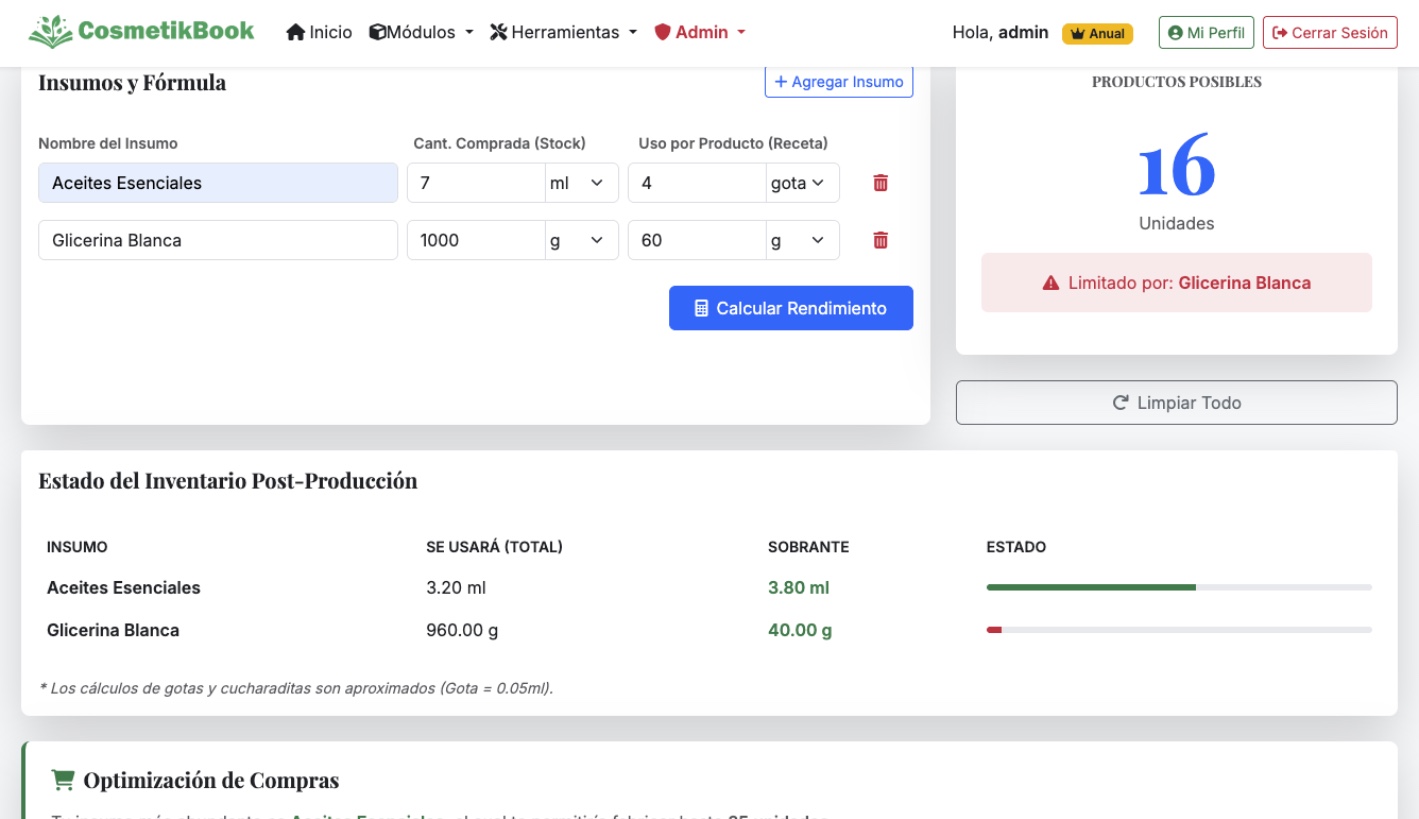This screenshot has width=1419, height=819.
Task: Remove Glicerina Blanca with its trash icon
Action: 880,240
